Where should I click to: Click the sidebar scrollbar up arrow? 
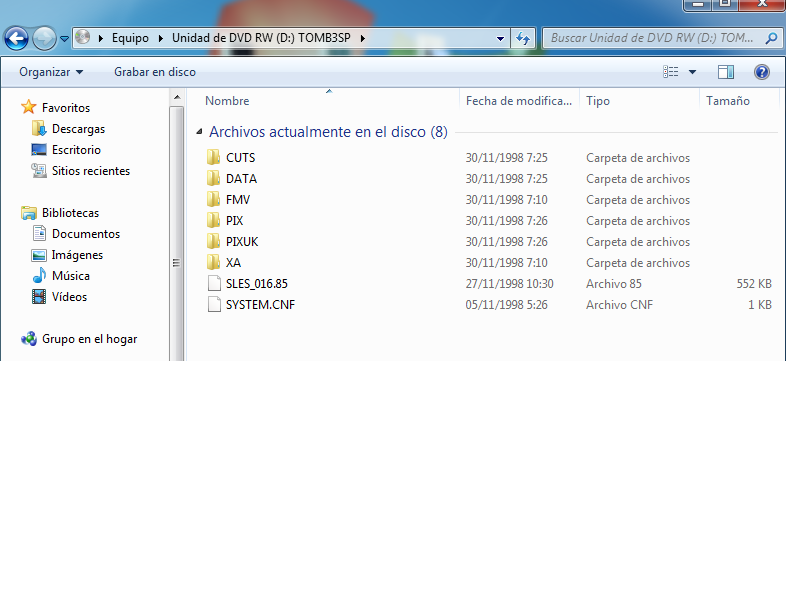176,97
